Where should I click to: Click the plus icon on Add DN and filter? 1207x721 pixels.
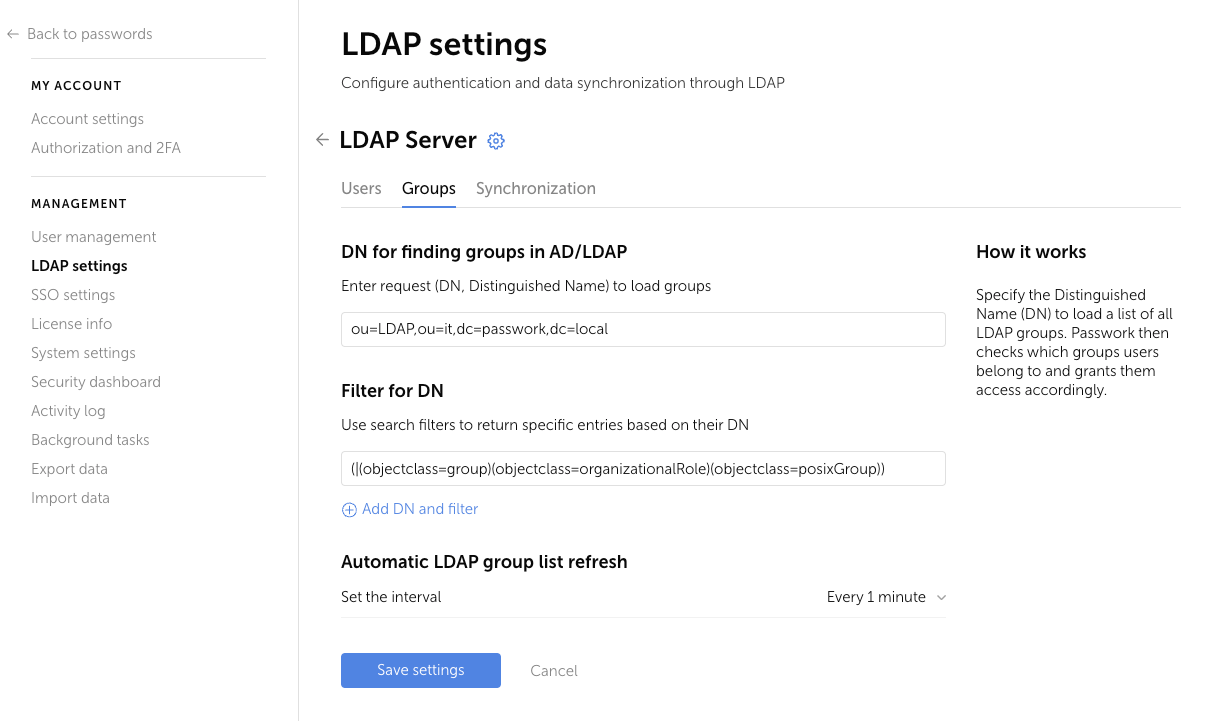349,509
